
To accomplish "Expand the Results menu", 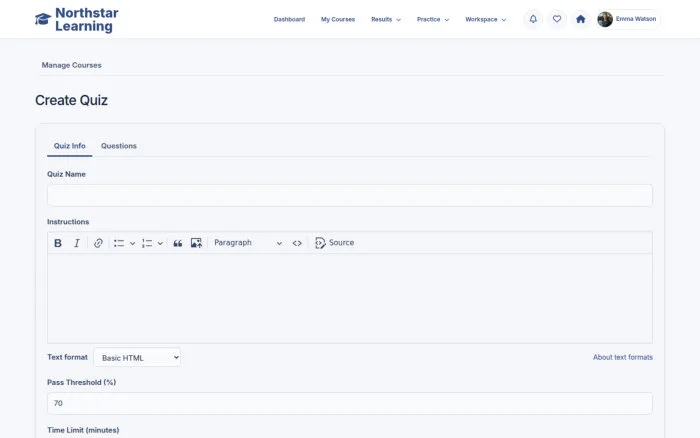I will (x=386, y=19).
